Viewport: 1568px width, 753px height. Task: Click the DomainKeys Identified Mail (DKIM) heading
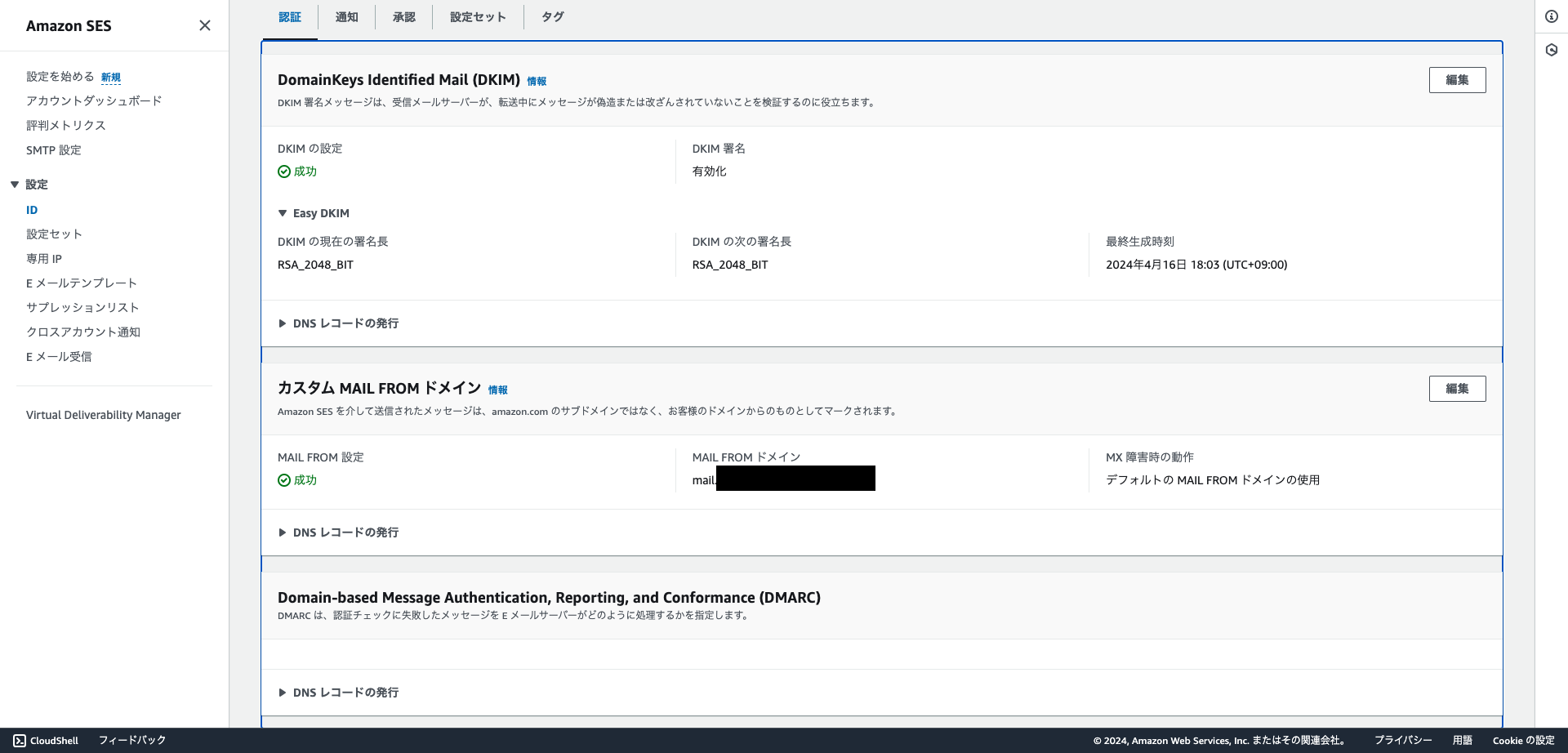tap(399, 80)
